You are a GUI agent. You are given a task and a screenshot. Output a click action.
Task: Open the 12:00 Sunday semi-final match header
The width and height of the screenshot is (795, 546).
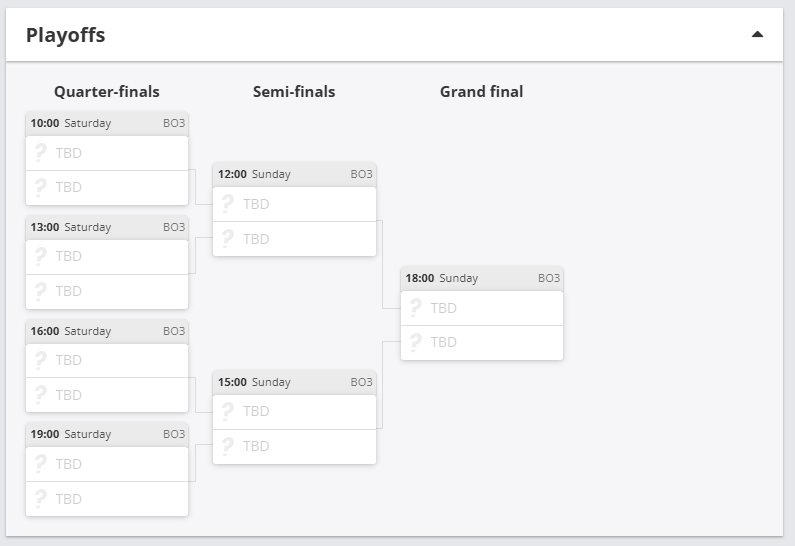point(294,174)
